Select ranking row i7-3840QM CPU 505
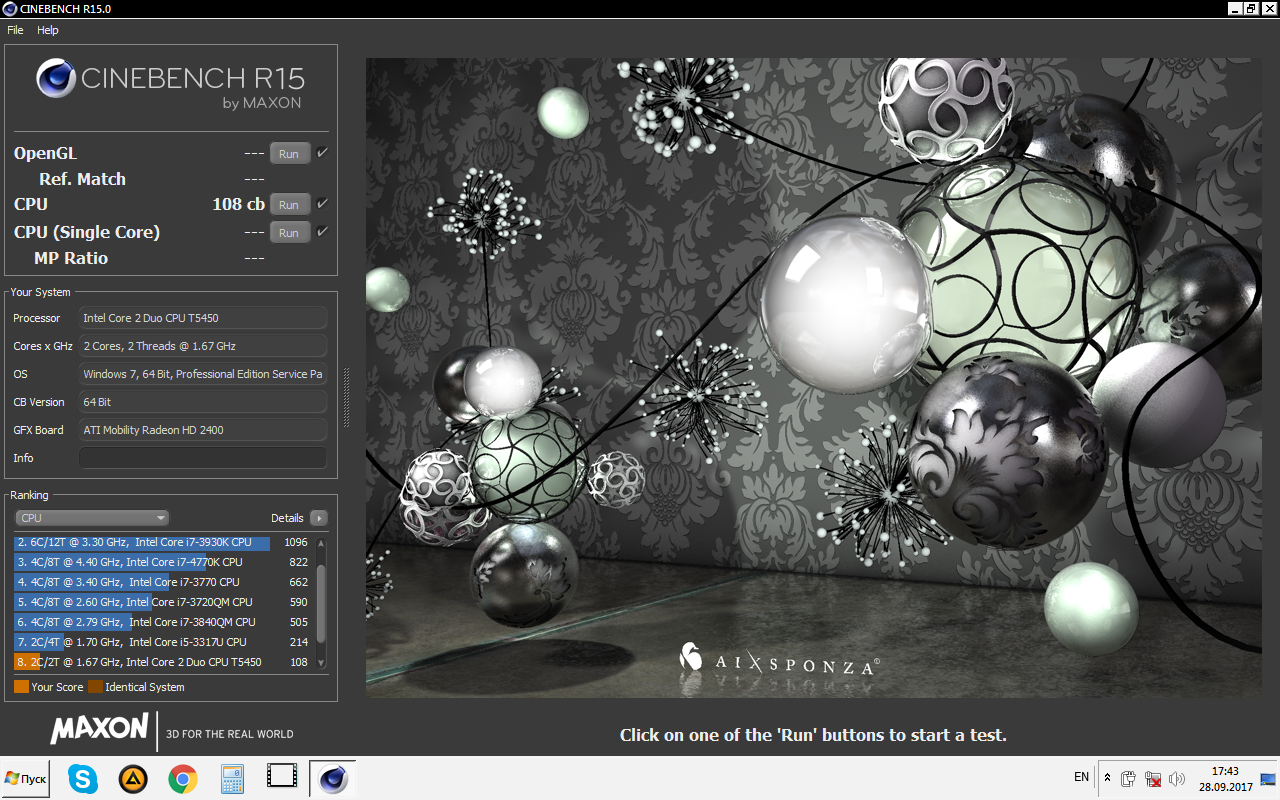This screenshot has width=1280, height=800. [x=163, y=622]
